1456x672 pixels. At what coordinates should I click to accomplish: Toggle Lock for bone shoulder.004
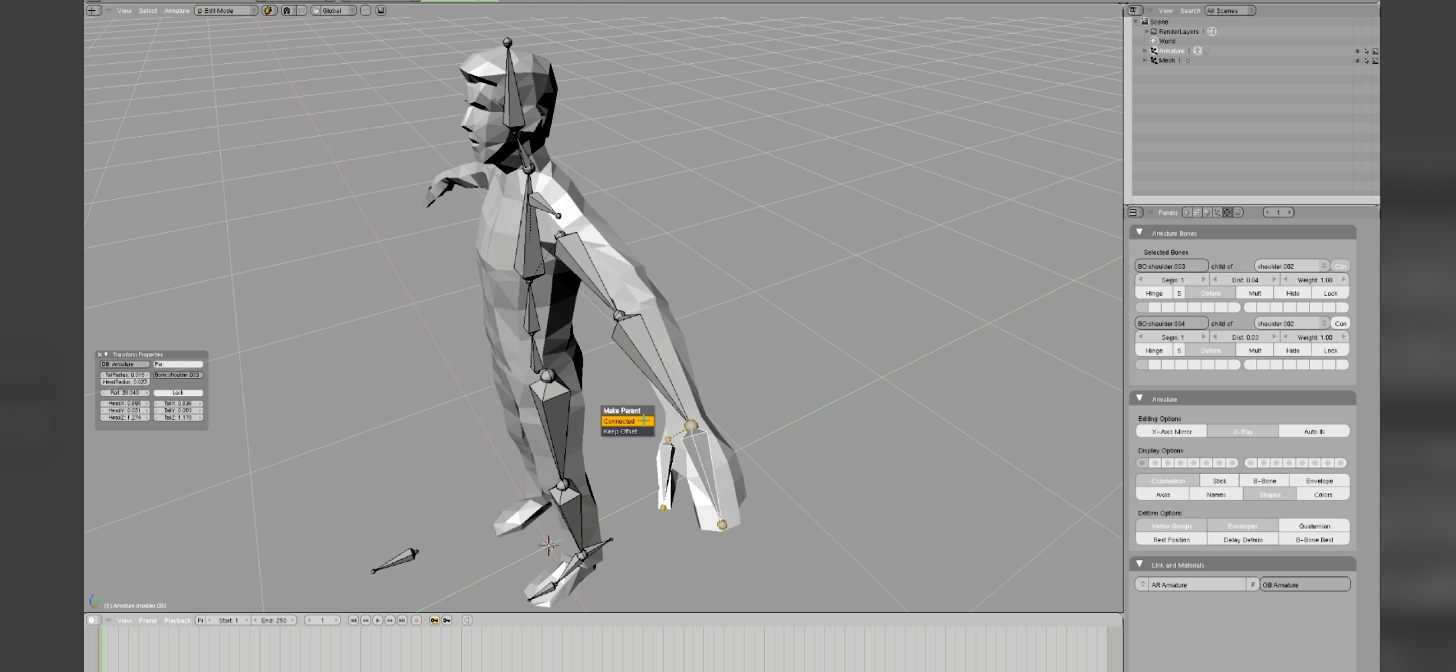1330,351
